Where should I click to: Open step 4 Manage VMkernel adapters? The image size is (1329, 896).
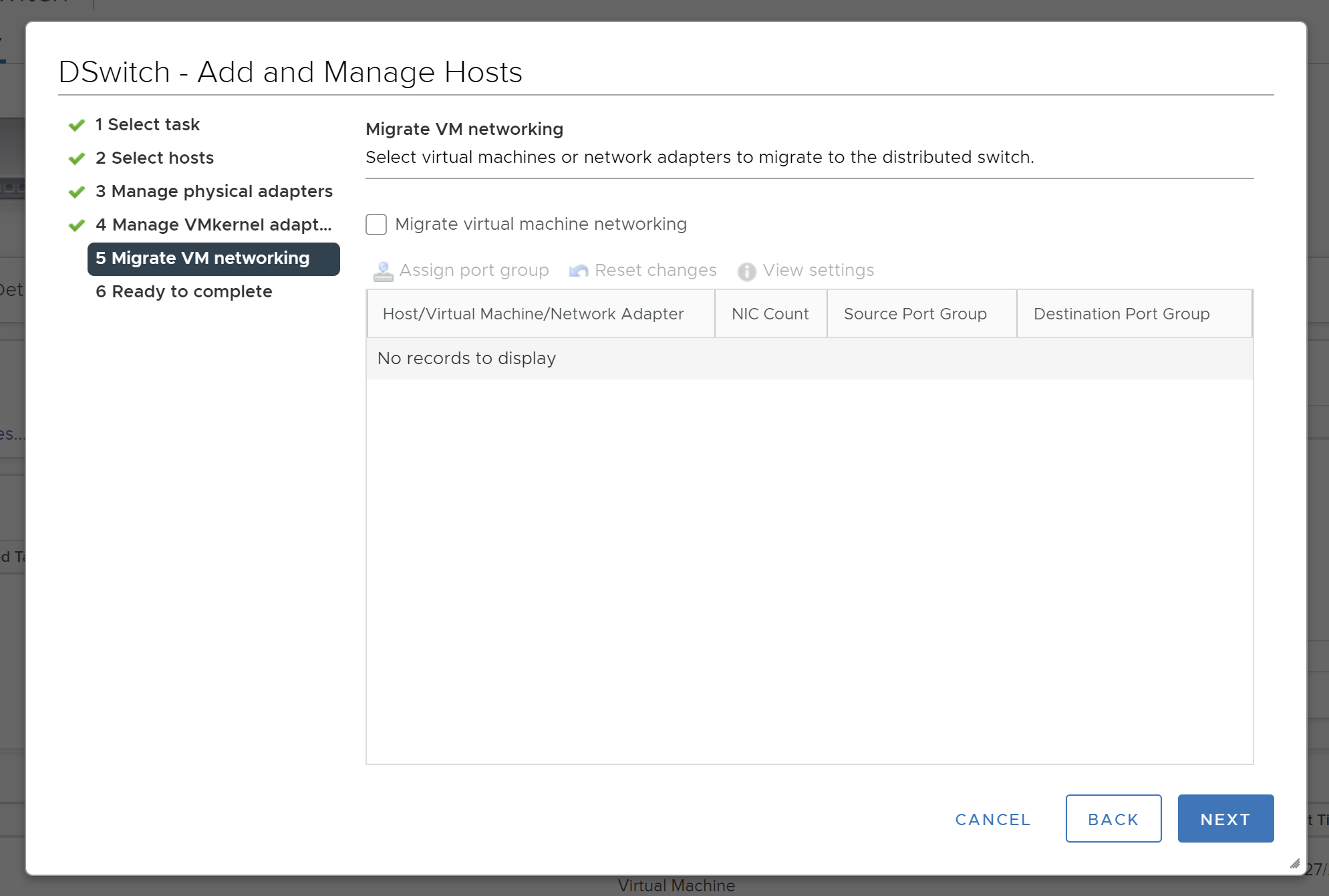(214, 225)
